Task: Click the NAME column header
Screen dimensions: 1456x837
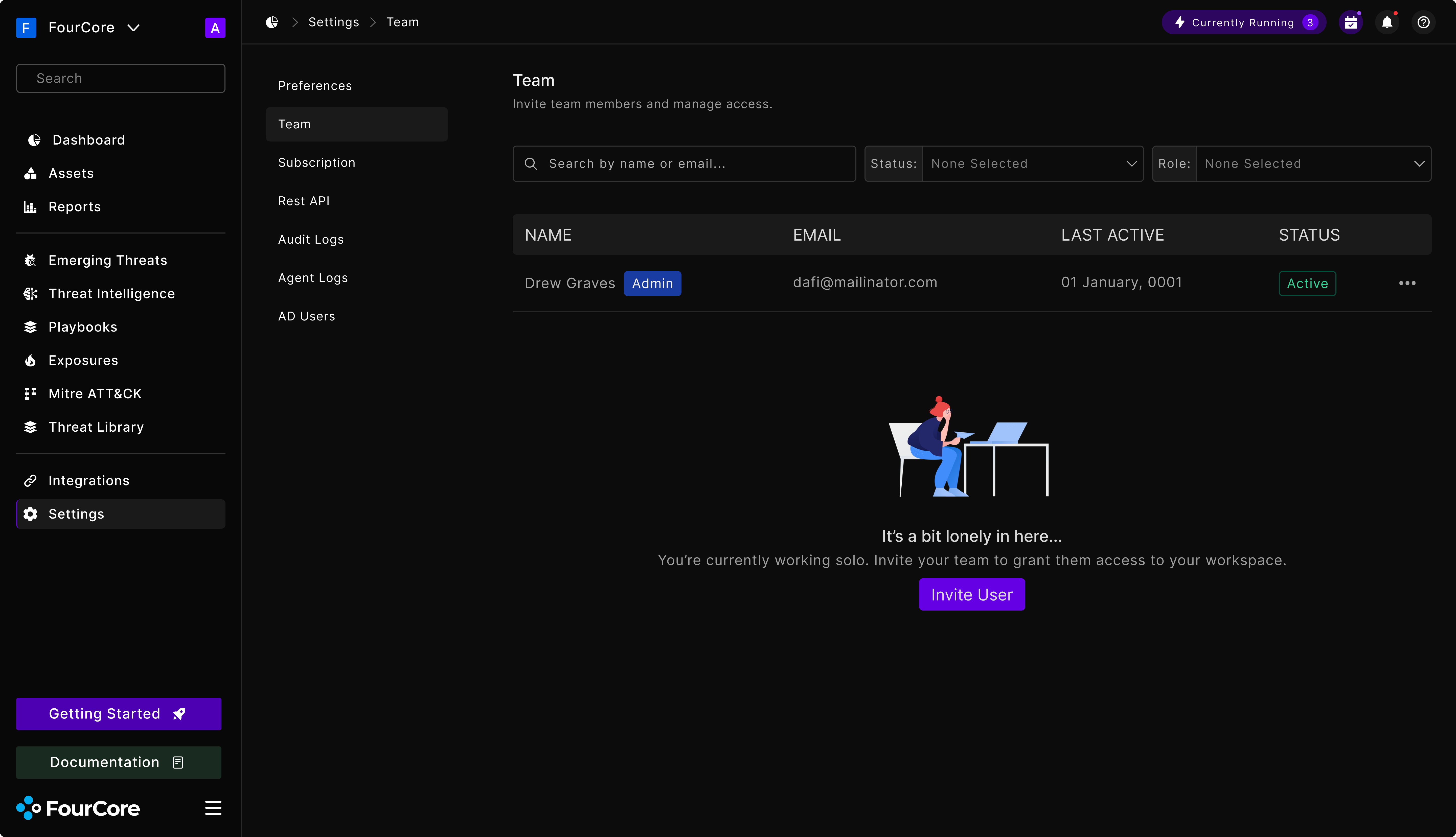Action: 548,235
